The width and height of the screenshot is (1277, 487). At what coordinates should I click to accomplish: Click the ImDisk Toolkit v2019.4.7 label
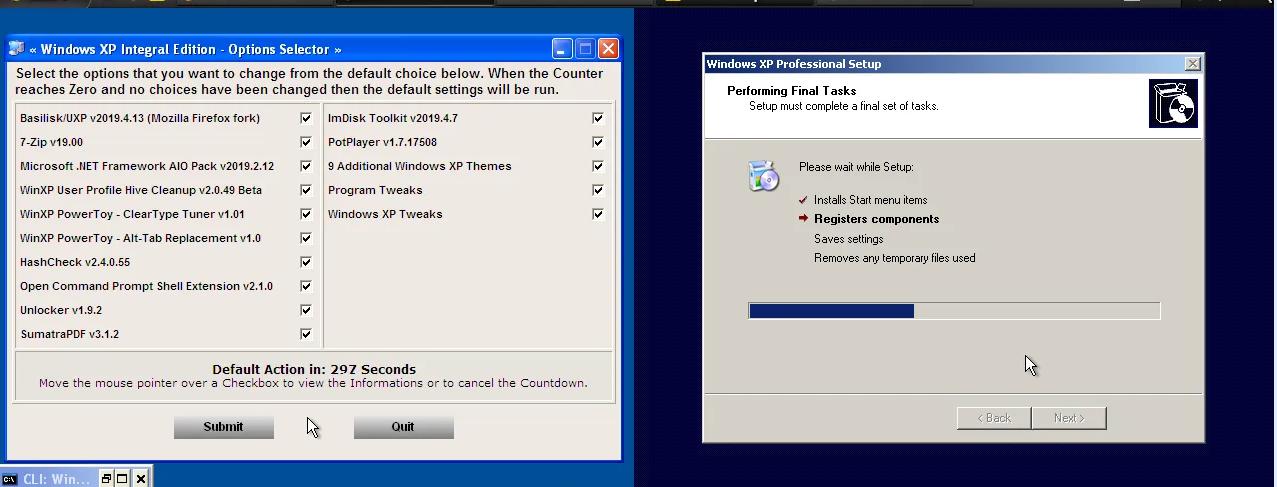pos(393,118)
